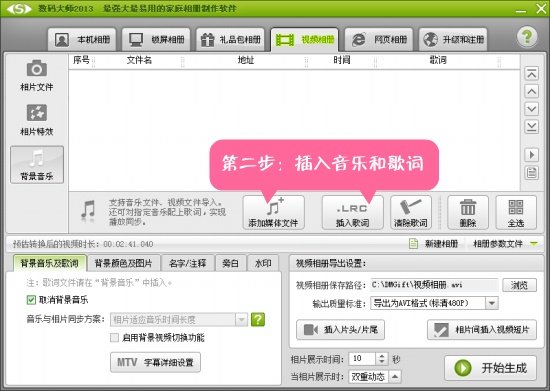Screen dimensions: 550x391
Task: Toggle 取消背景音乐 checkbox
Action: (x=31, y=300)
